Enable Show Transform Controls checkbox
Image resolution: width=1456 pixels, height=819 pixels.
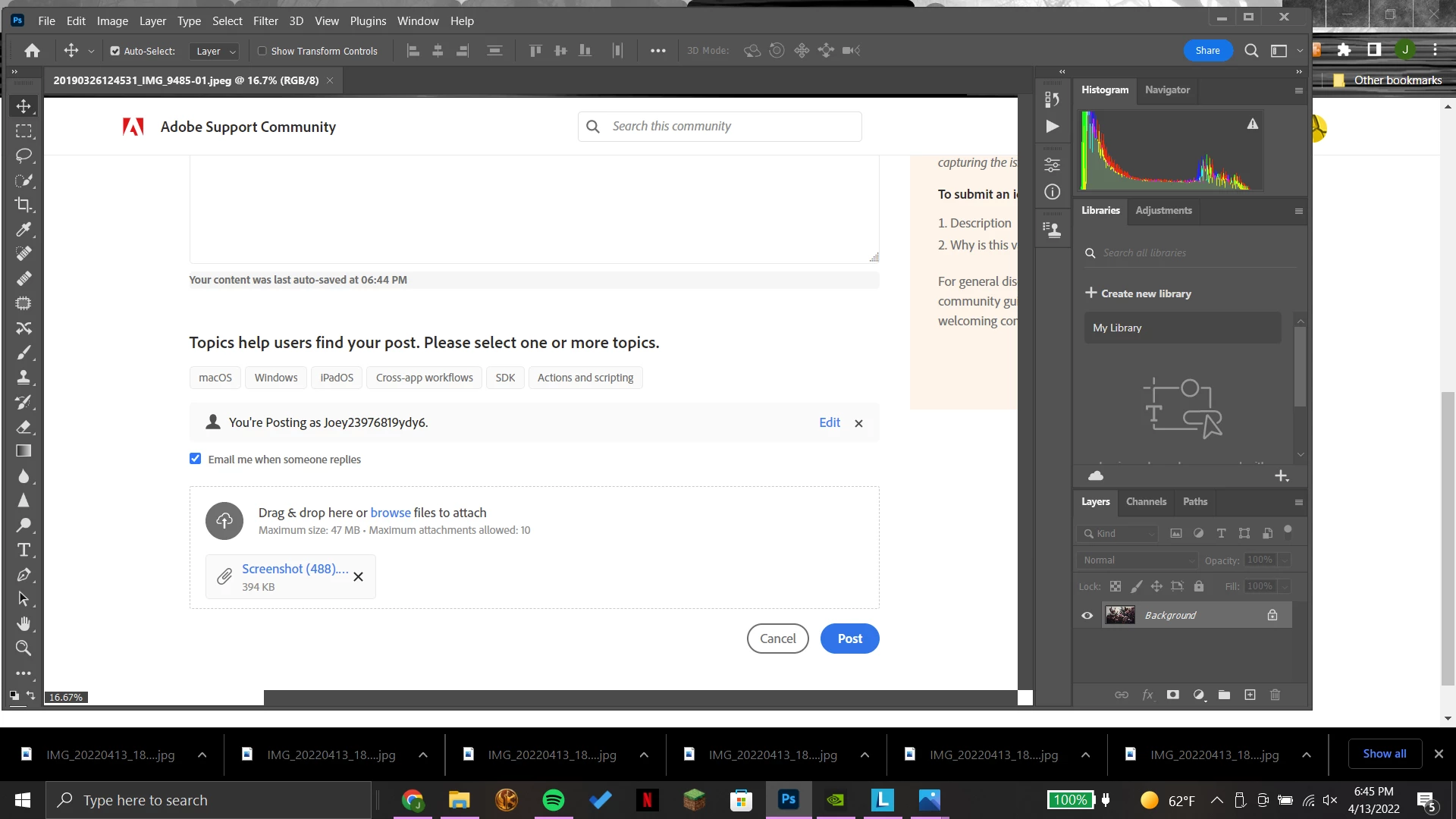262,51
